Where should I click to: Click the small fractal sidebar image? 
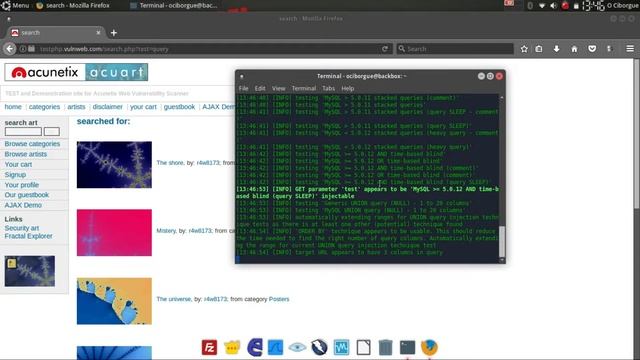coord(30,271)
